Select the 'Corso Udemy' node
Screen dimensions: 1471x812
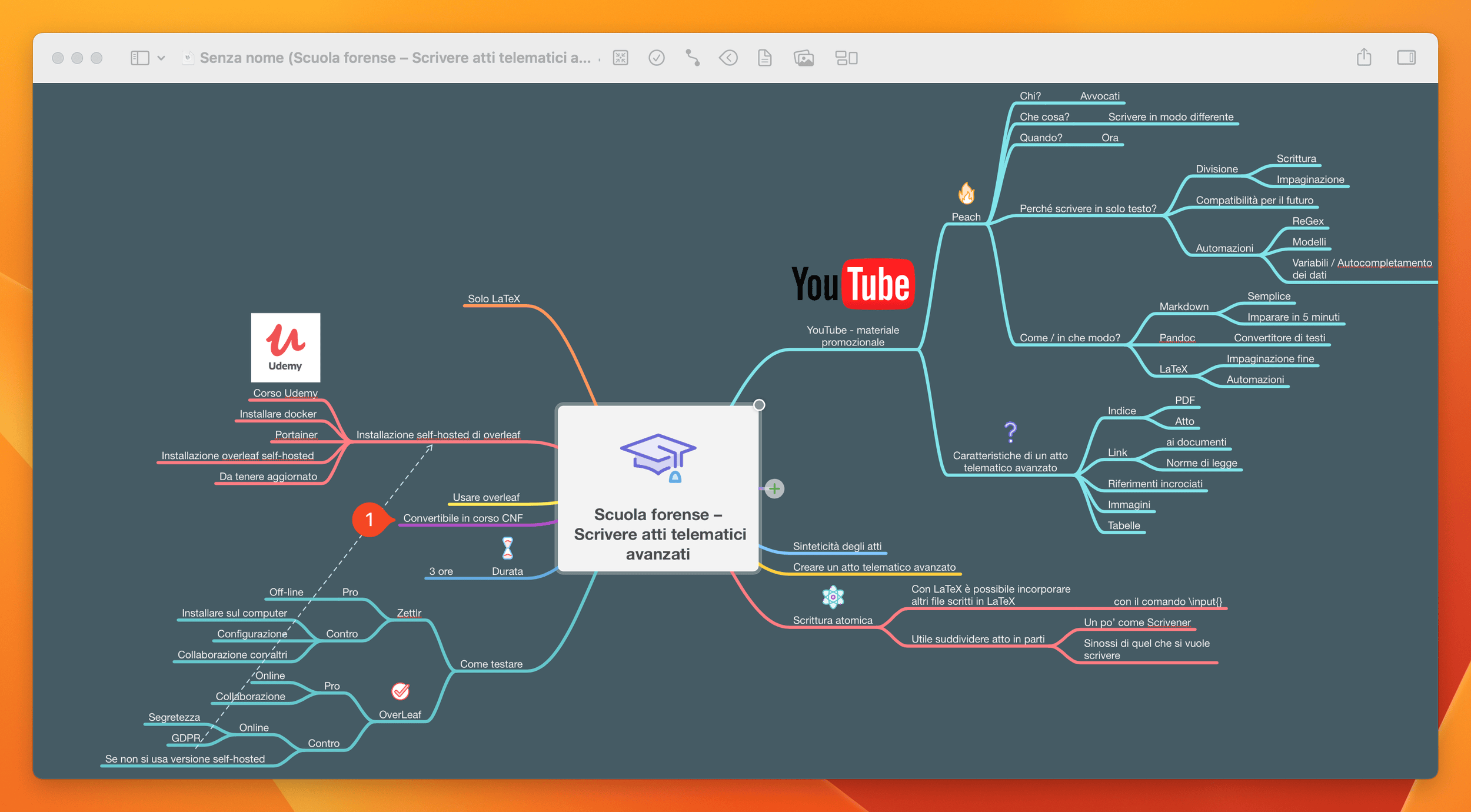(x=285, y=393)
